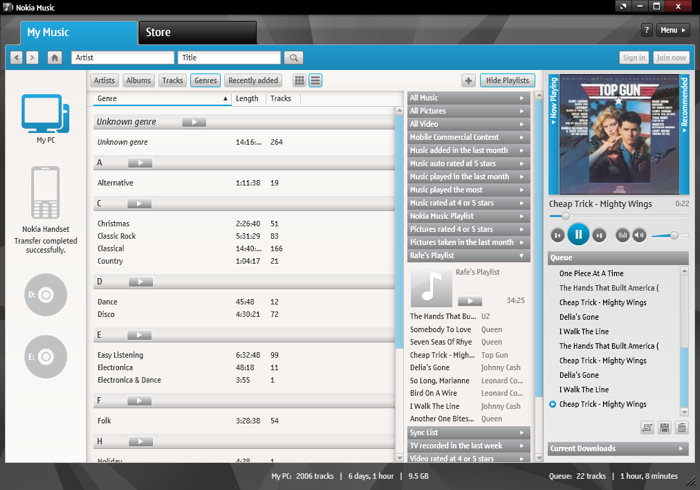Collapse the Rafe's Playlist section
700x490 pixels.
(x=469, y=255)
